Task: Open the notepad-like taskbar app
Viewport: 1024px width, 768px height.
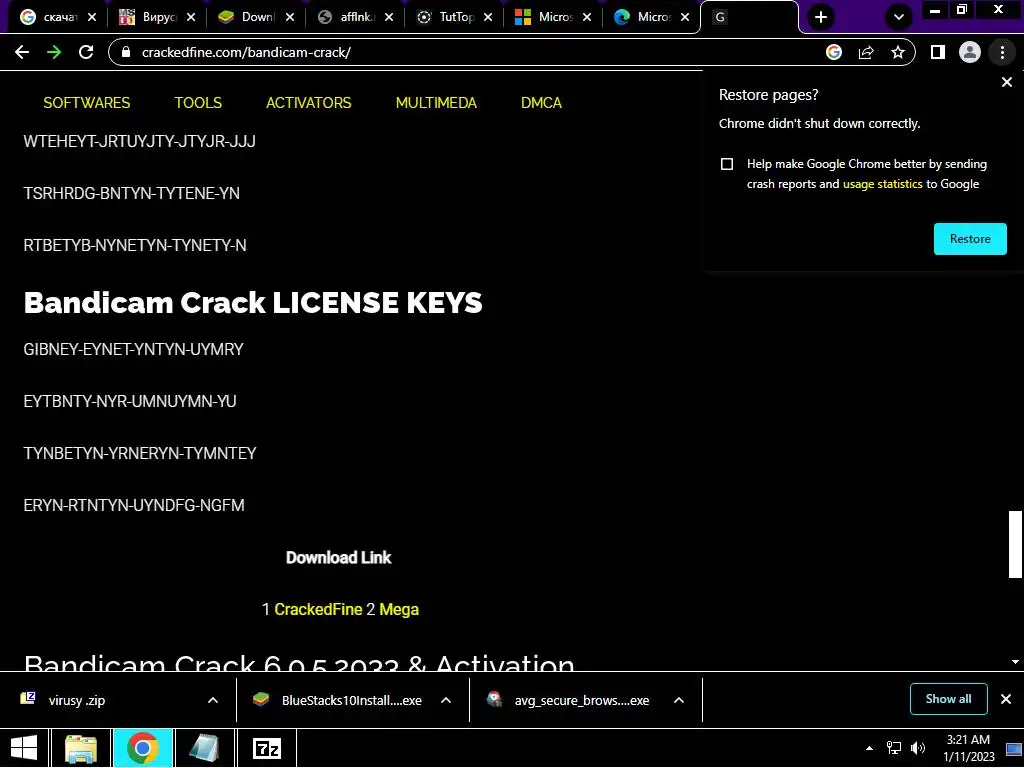Action: 204,748
